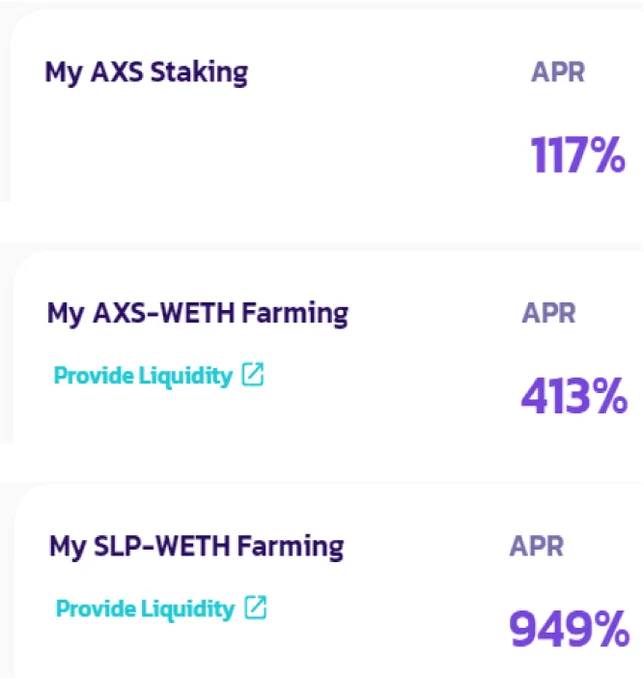Click the APR label in the AXS Staking card
The height and width of the screenshot is (680, 644).
coord(558,72)
